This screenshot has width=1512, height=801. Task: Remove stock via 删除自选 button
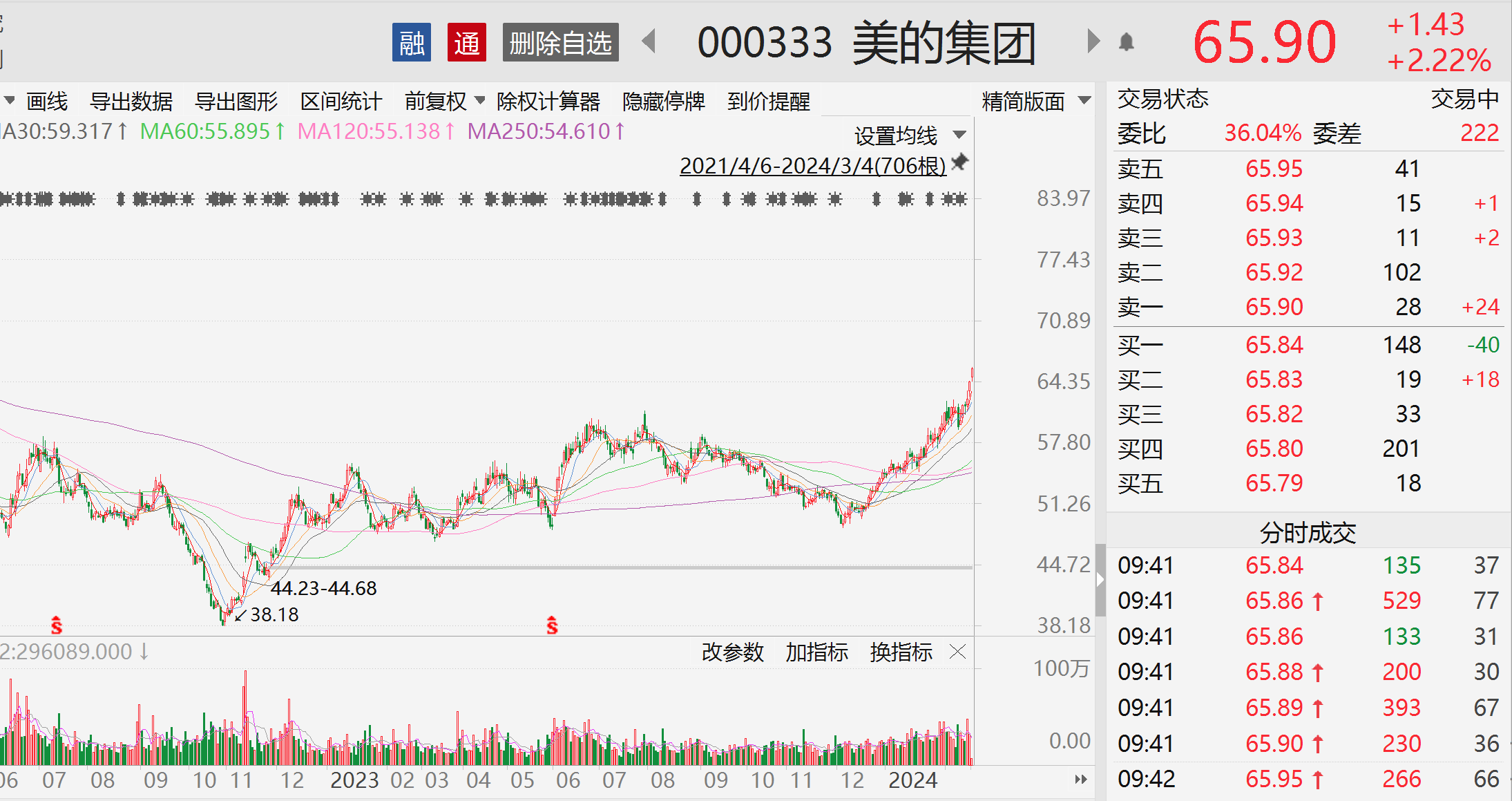[x=560, y=43]
